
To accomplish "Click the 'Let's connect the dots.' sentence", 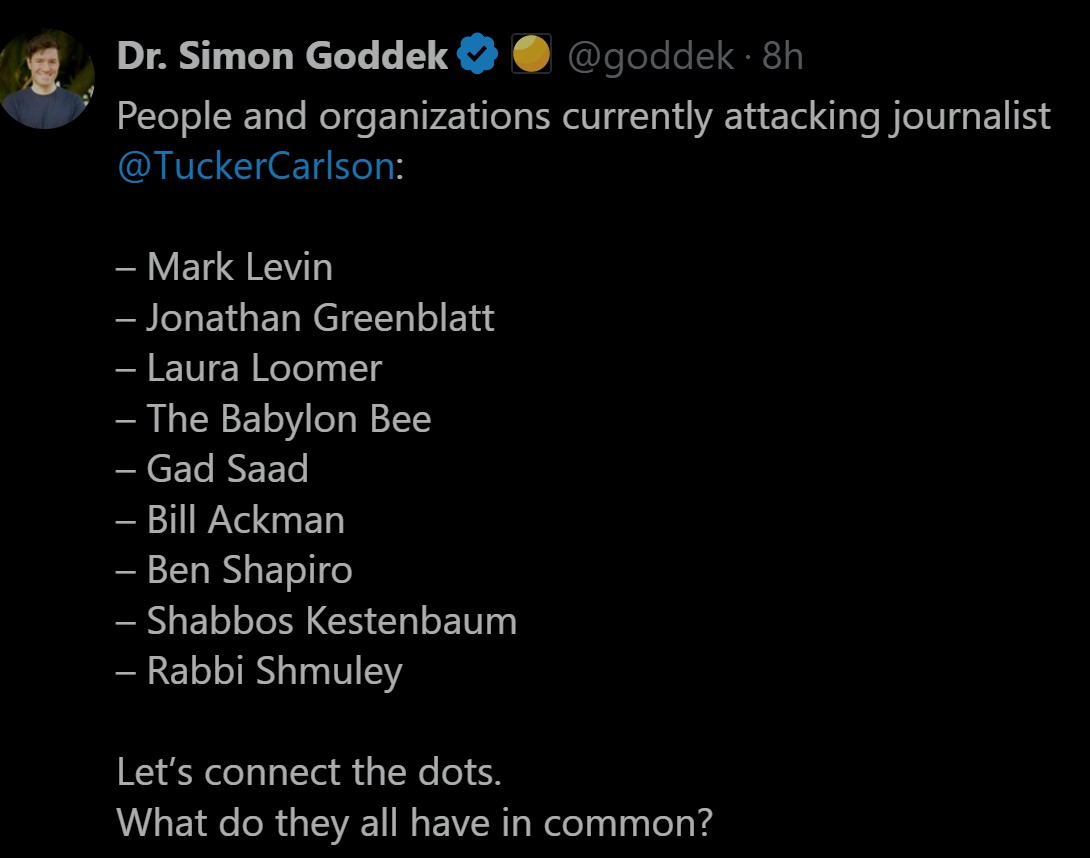I will pos(309,772).
